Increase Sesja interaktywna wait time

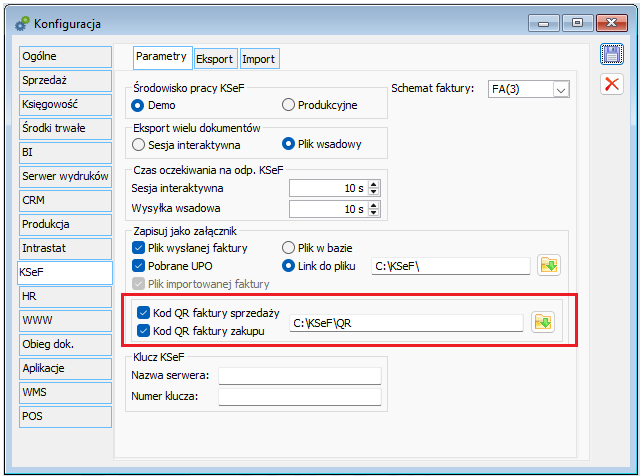coord(373,184)
